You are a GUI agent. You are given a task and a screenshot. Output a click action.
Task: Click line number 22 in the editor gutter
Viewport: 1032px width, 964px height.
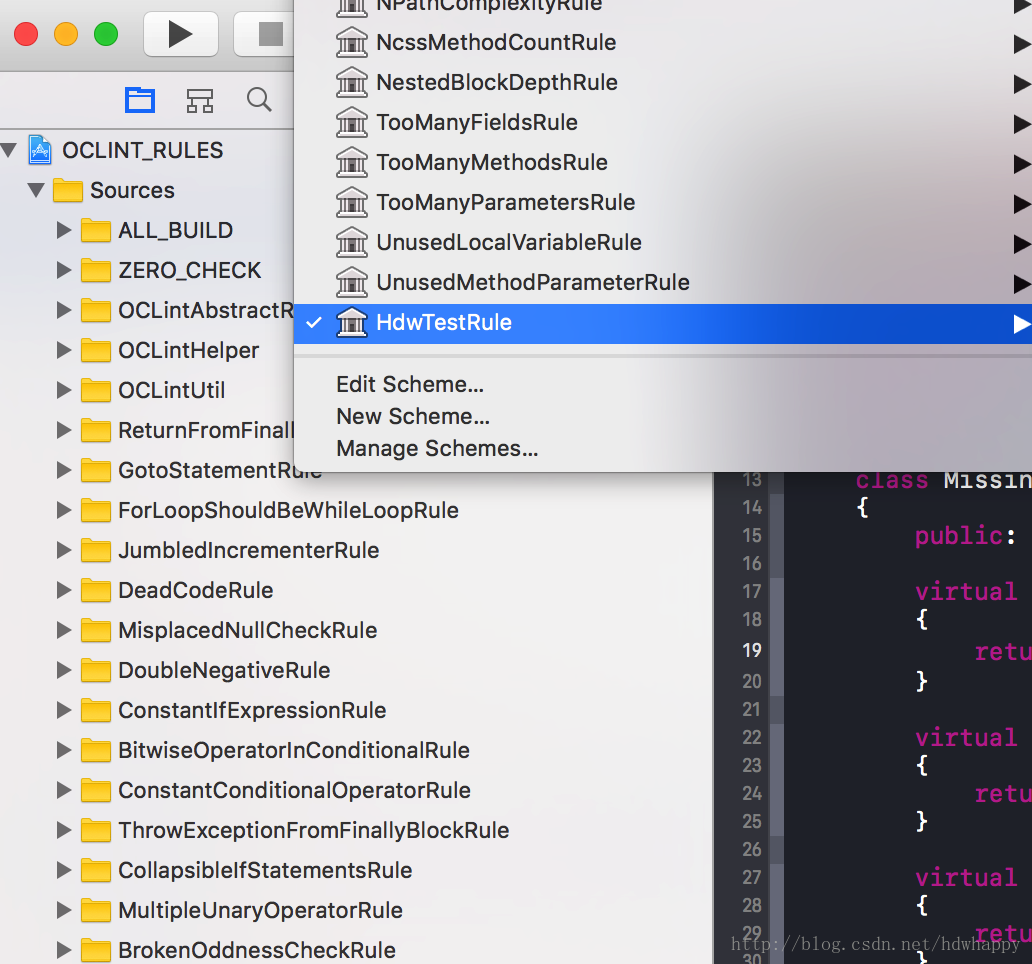point(752,738)
